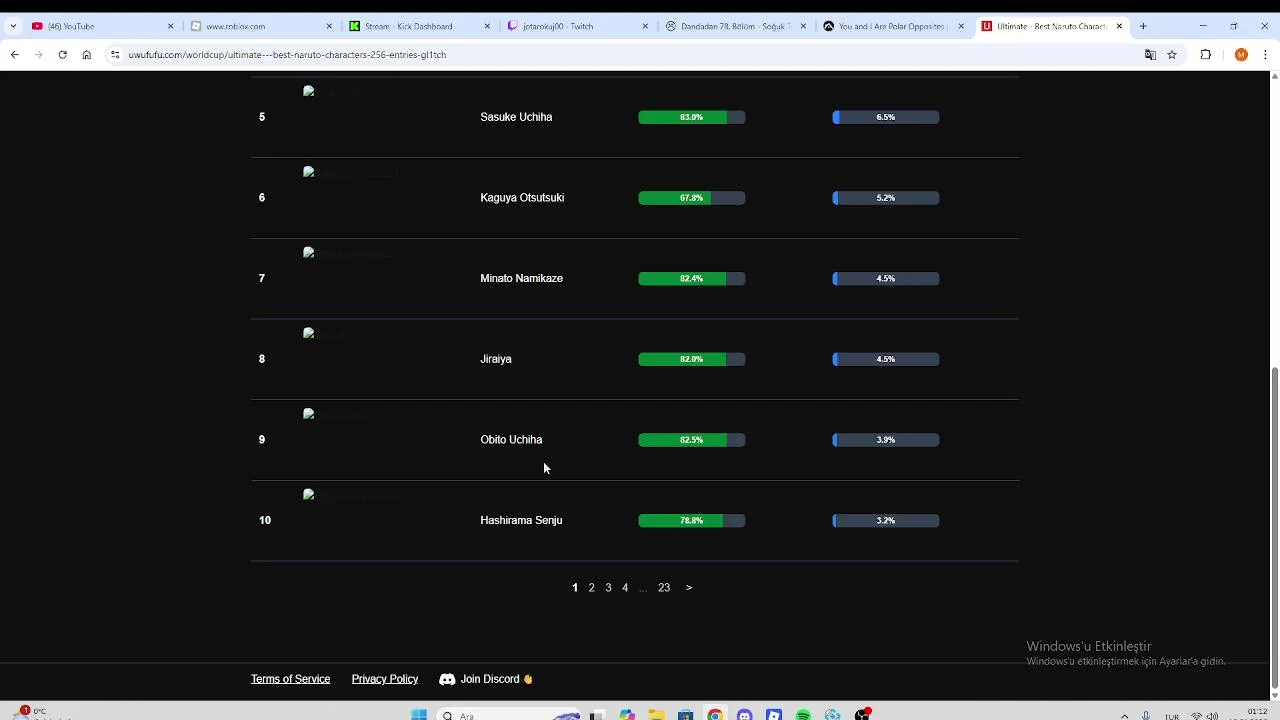
Task: Open the browser home page
Action: tap(86, 55)
